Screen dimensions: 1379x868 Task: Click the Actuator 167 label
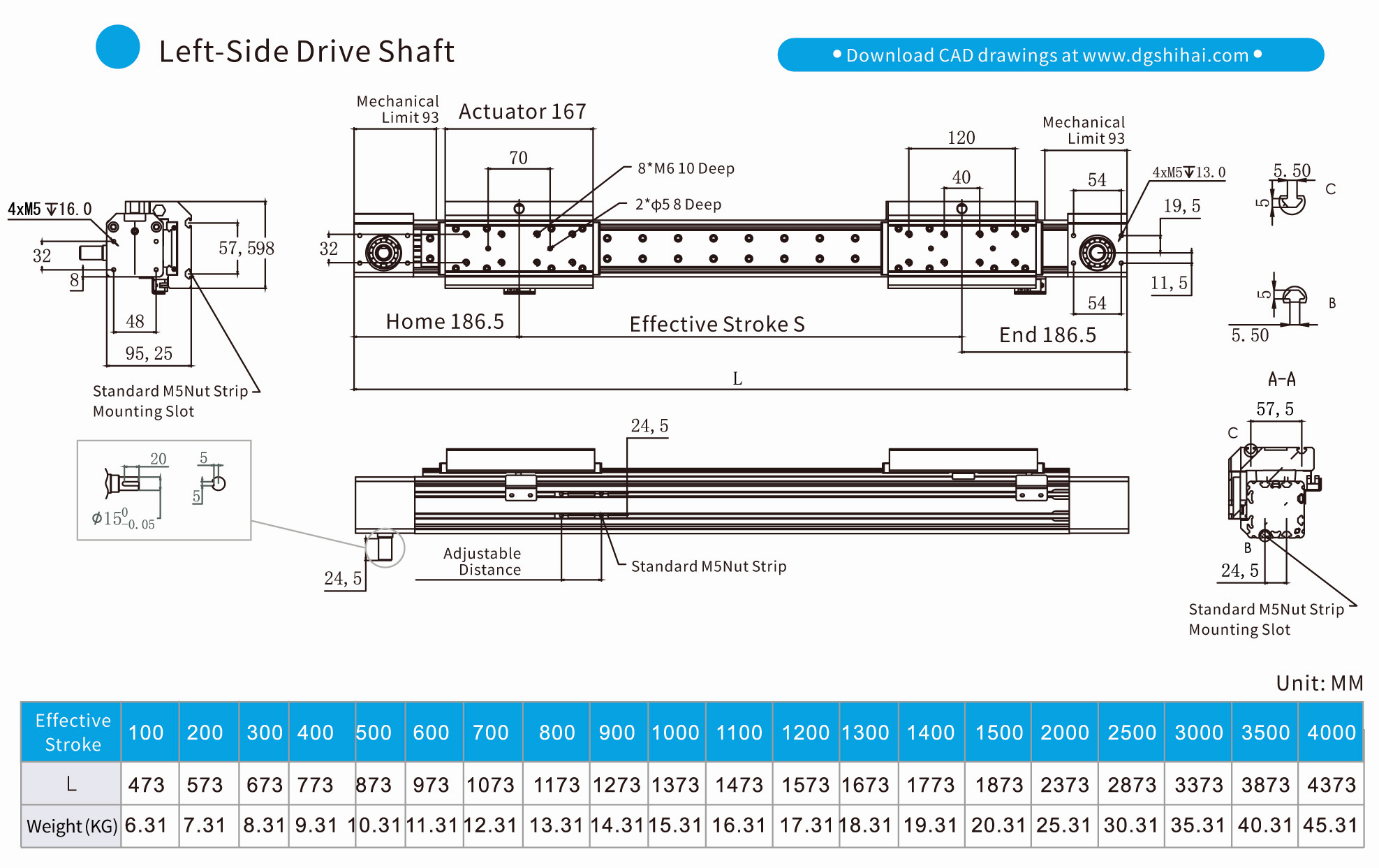click(522, 112)
